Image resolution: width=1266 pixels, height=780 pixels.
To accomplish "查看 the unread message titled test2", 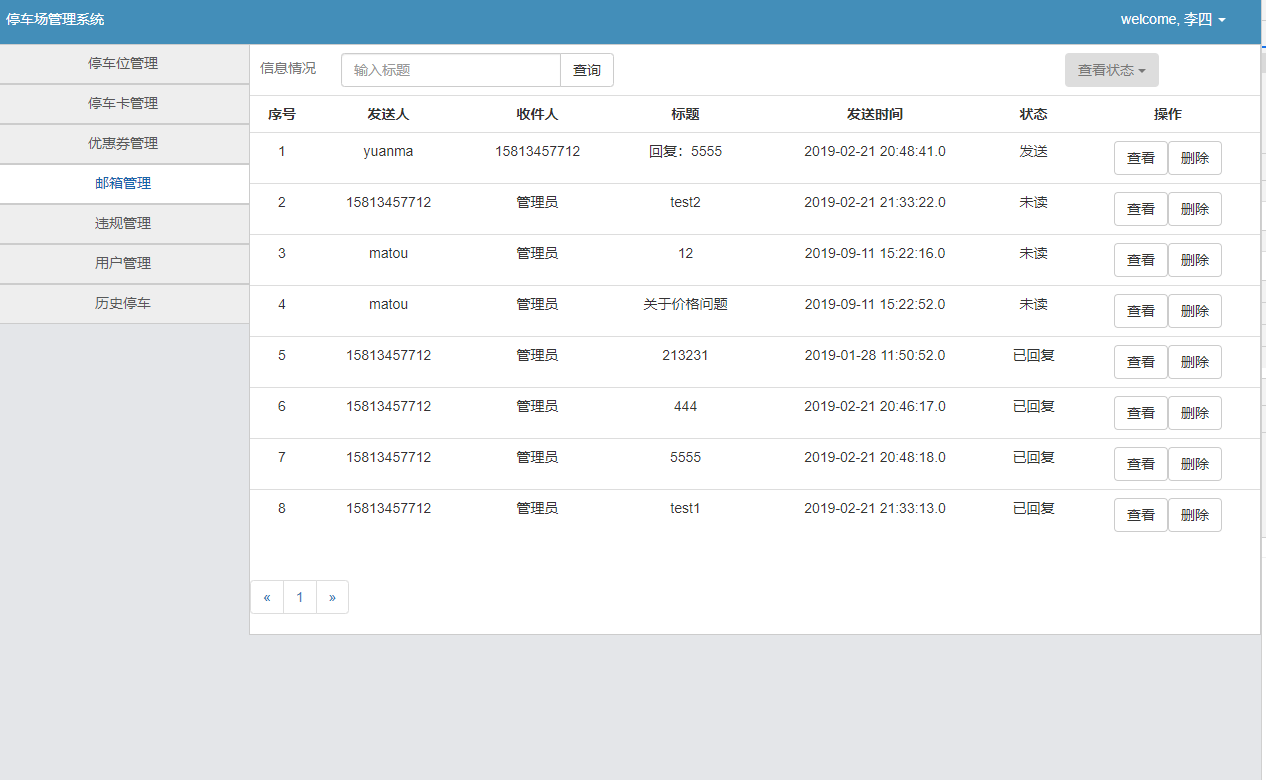I will tap(1140, 208).
